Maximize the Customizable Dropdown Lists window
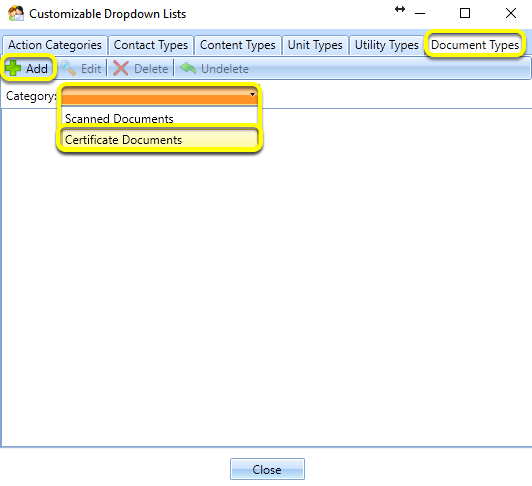This screenshot has height=486, width=532. [x=465, y=13]
